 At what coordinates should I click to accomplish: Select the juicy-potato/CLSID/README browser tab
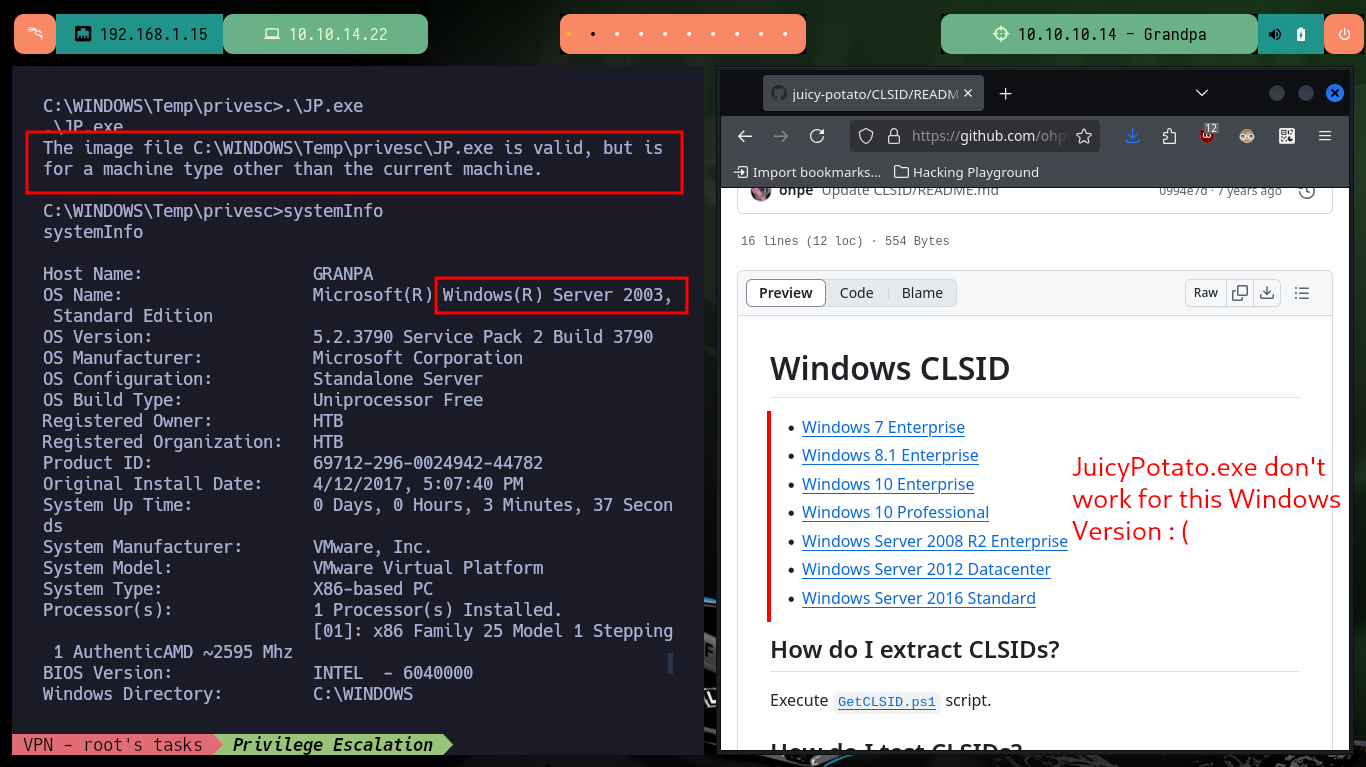872,93
